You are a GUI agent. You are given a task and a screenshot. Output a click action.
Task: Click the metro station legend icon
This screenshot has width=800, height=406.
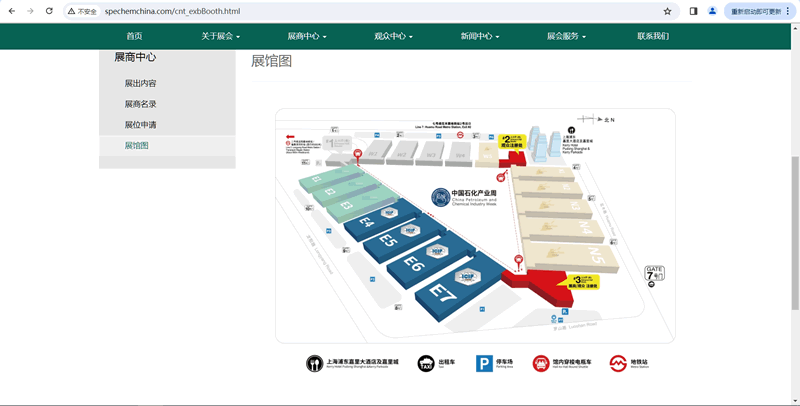tap(616, 363)
